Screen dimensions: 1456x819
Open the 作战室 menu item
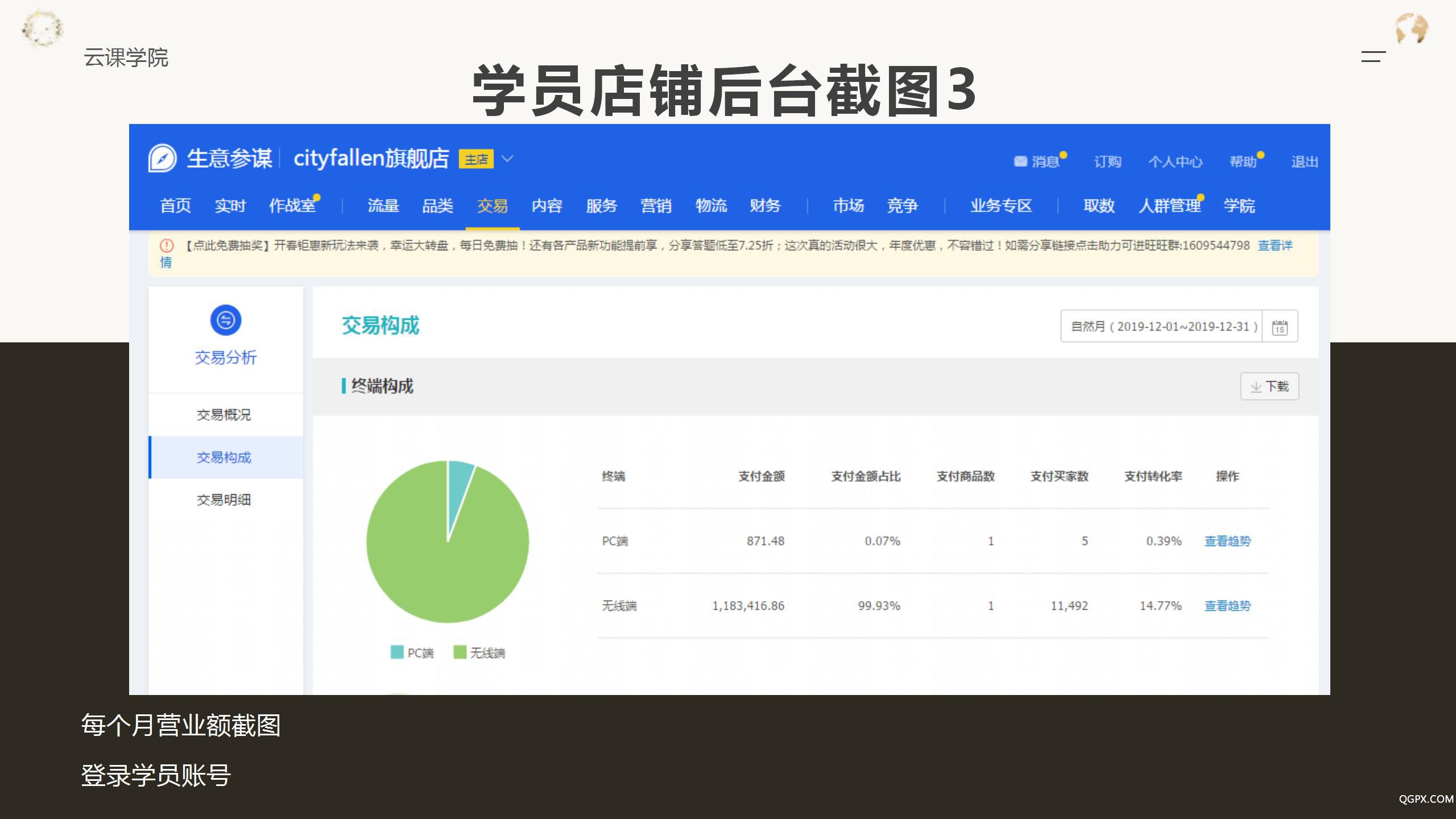292,205
